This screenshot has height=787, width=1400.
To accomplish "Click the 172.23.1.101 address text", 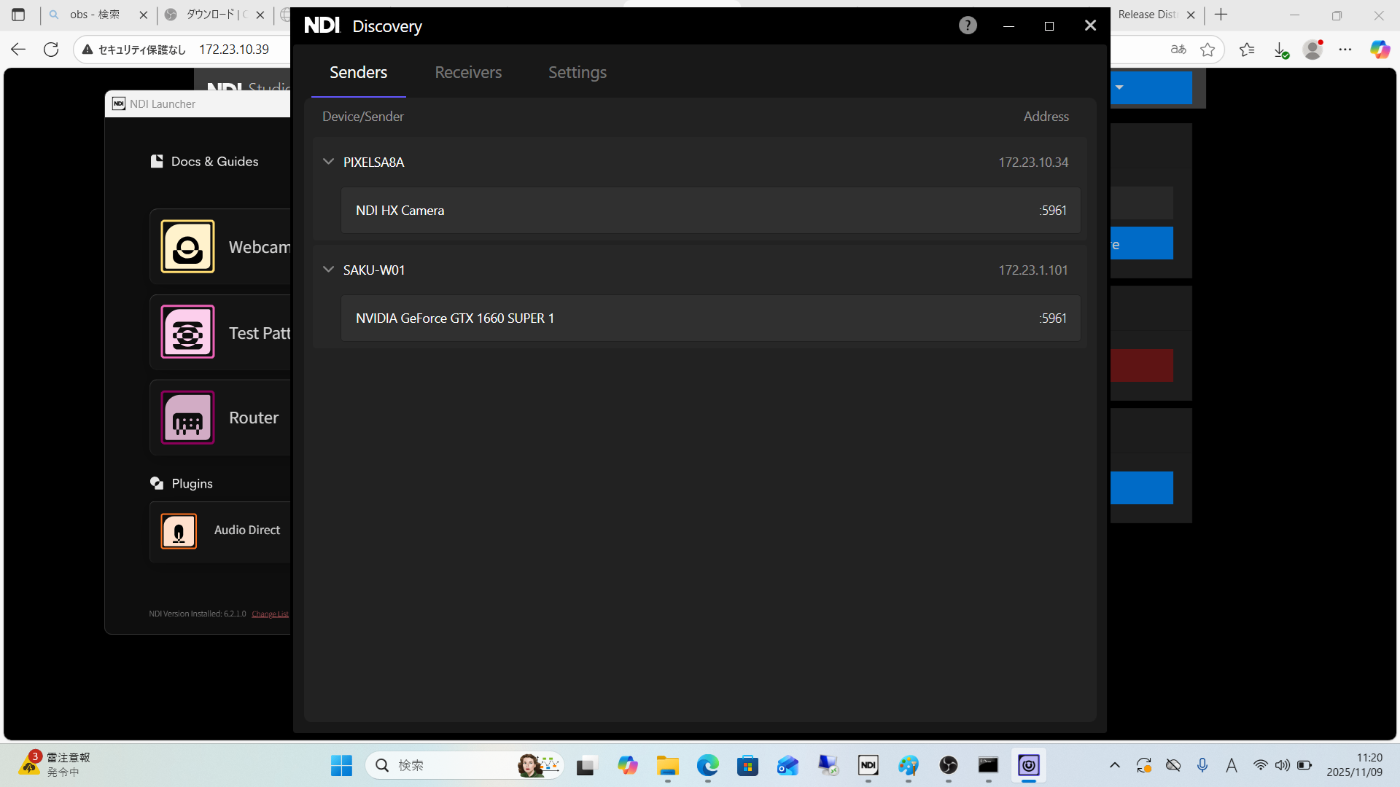I will [x=1033, y=270].
